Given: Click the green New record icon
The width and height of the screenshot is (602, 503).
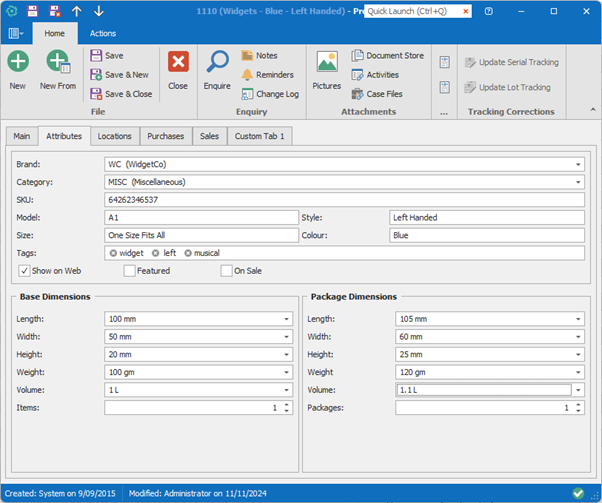Looking at the screenshot, I should (18, 63).
